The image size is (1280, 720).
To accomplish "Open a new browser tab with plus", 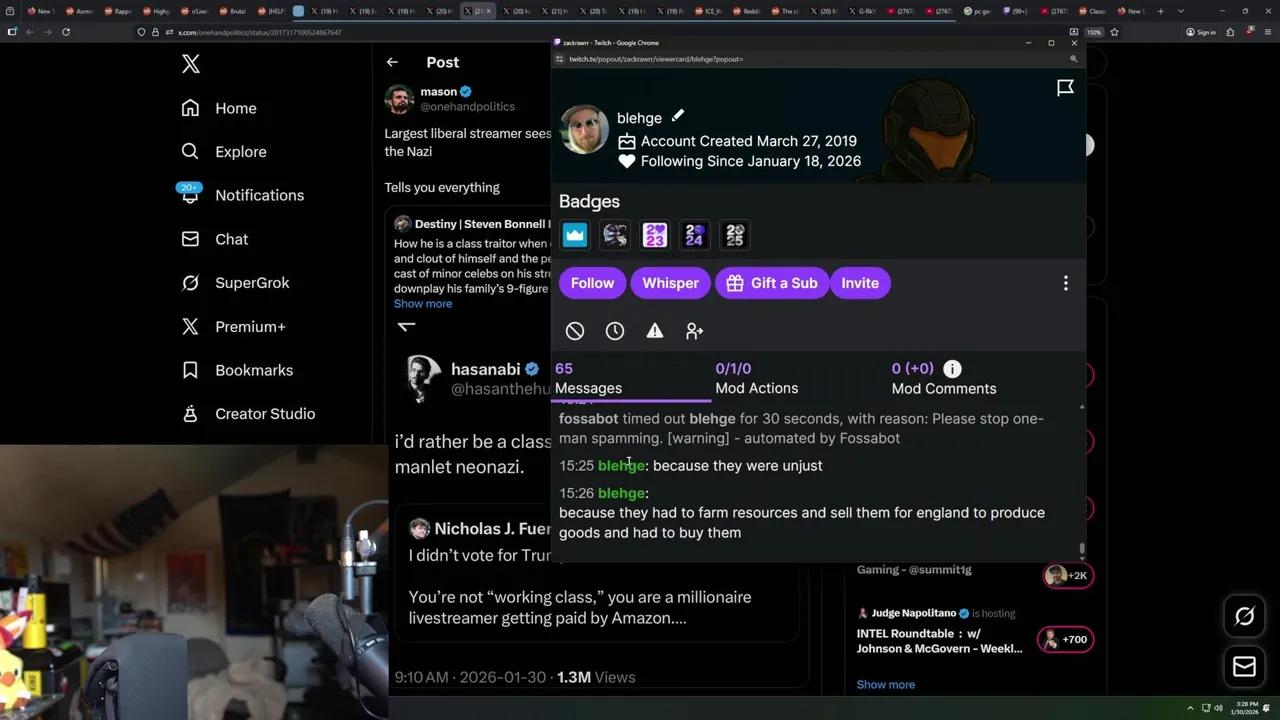I will tap(1161, 11).
